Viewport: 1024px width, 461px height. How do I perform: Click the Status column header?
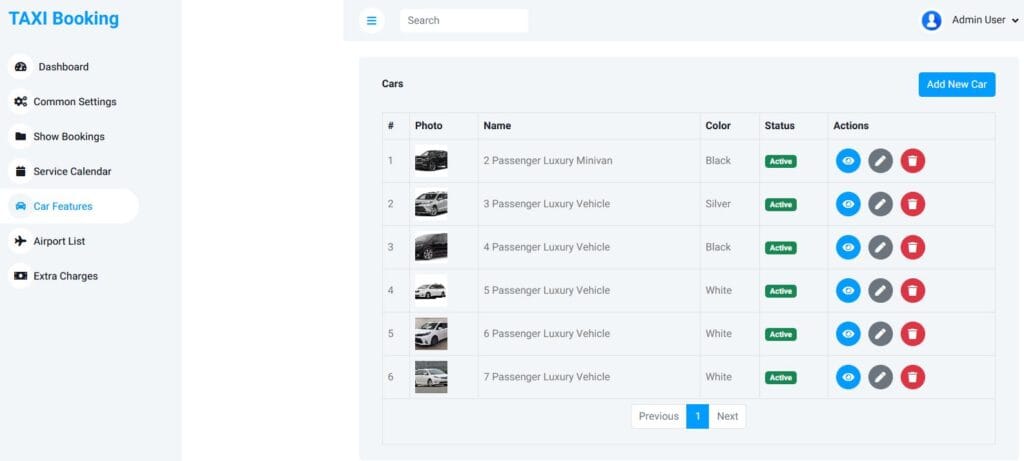point(780,125)
